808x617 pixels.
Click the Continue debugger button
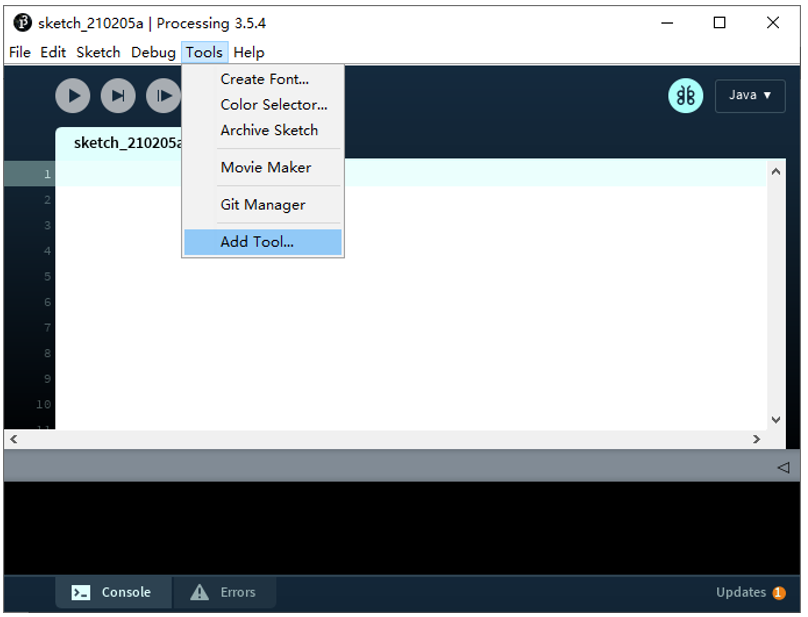click(163, 96)
